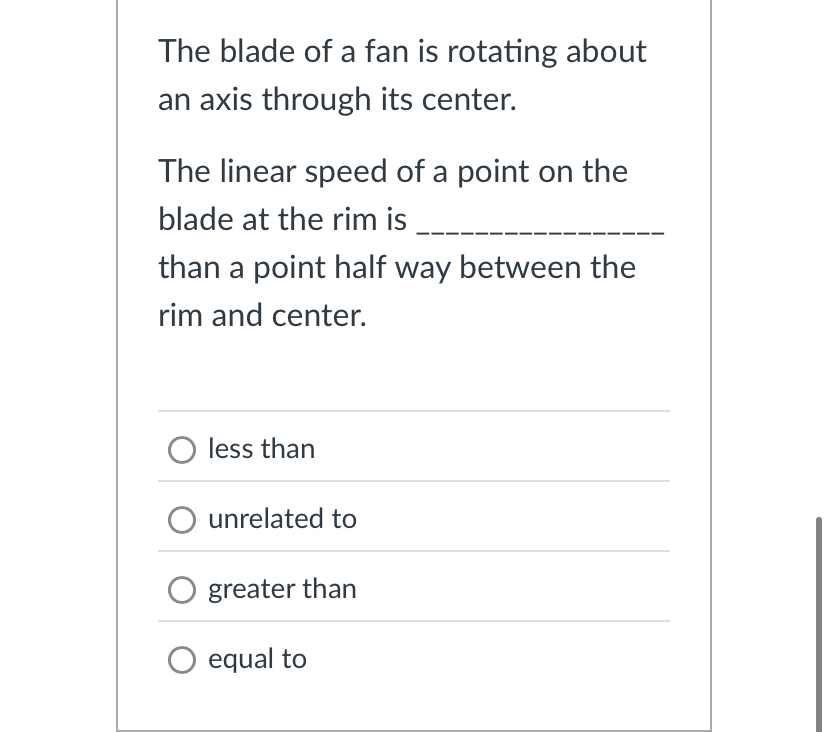Pick the option reading 'unrelated to'
828x732 pixels.
(281, 519)
